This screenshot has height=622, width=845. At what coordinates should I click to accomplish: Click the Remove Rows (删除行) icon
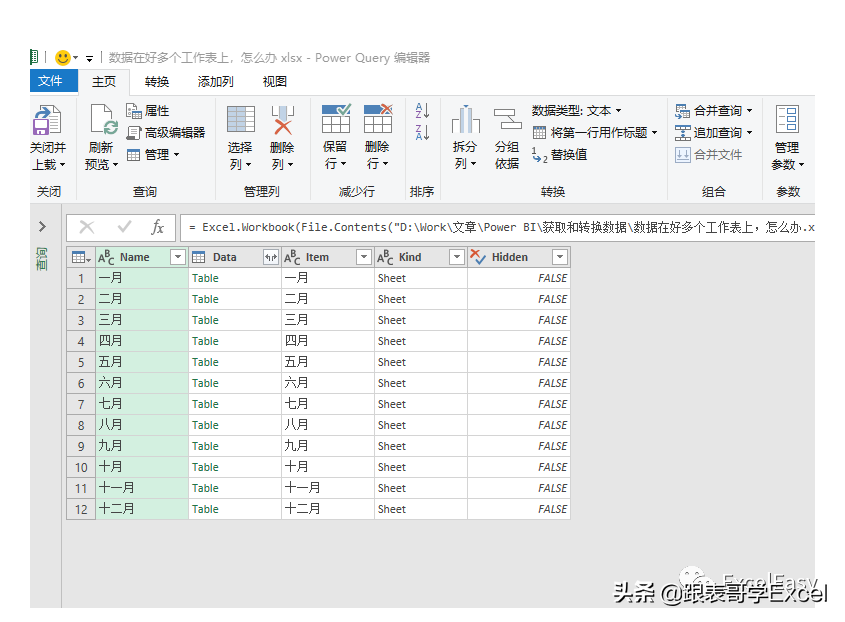pyautogui.click(x=378, y=119)
